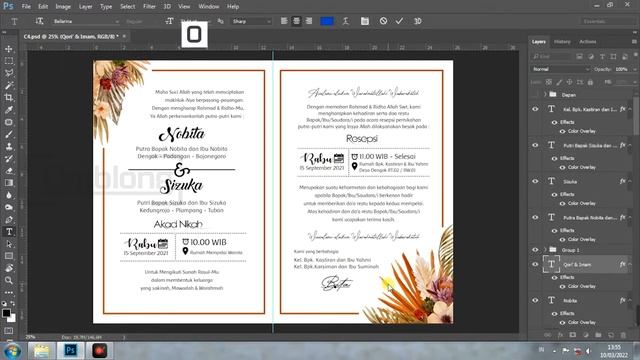Select the Path Selection tool
640x360 pixels.
point(9,244)
